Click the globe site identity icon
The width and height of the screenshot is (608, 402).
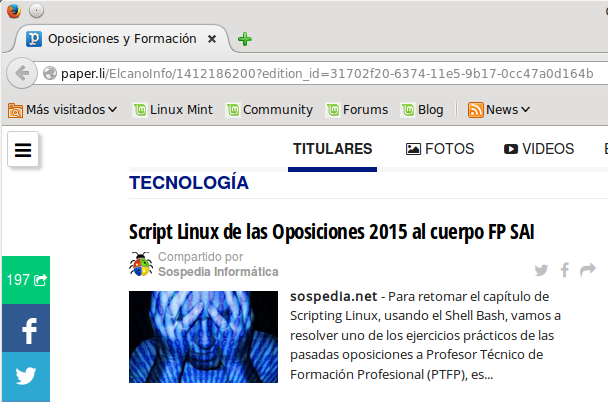coord(50,73)
